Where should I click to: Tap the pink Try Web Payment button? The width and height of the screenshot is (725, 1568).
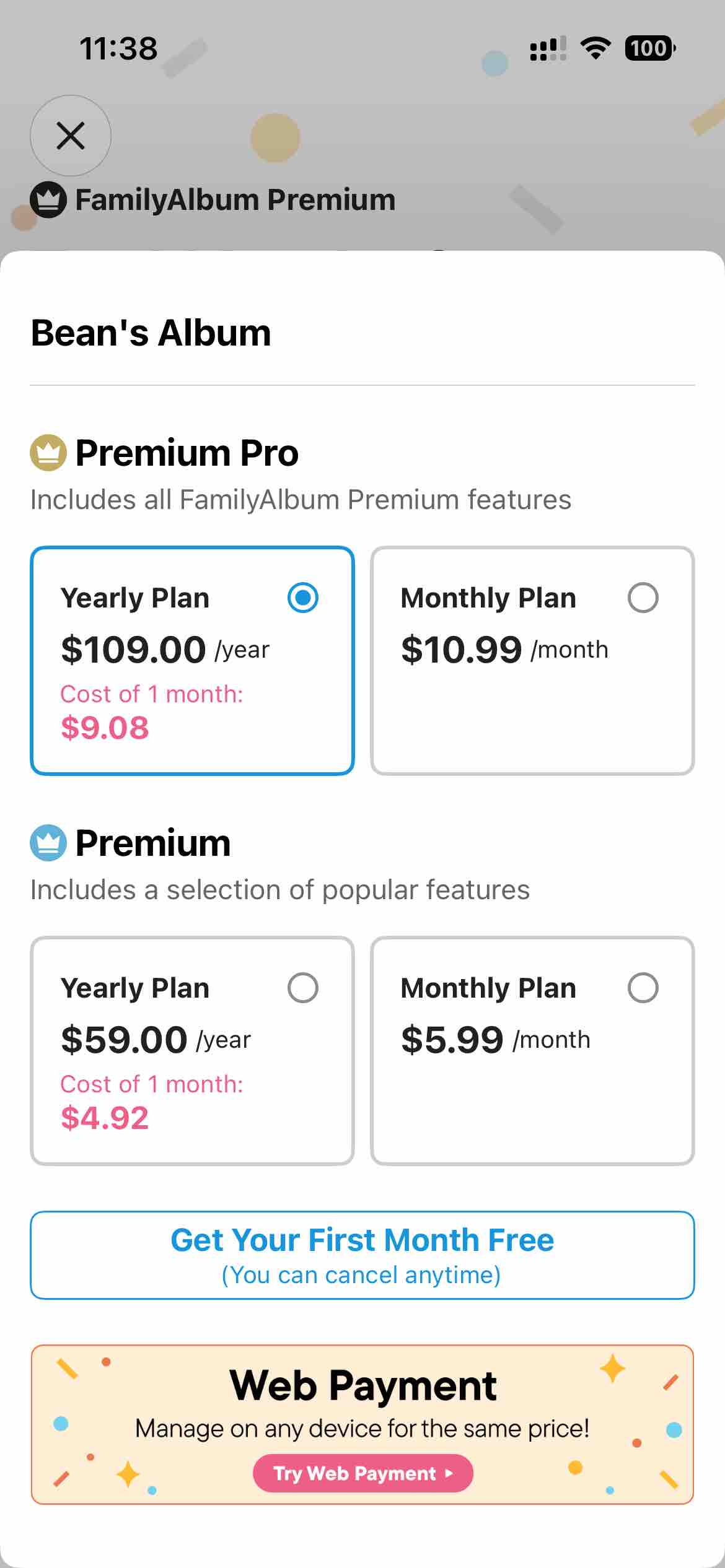pos(363,1473)
